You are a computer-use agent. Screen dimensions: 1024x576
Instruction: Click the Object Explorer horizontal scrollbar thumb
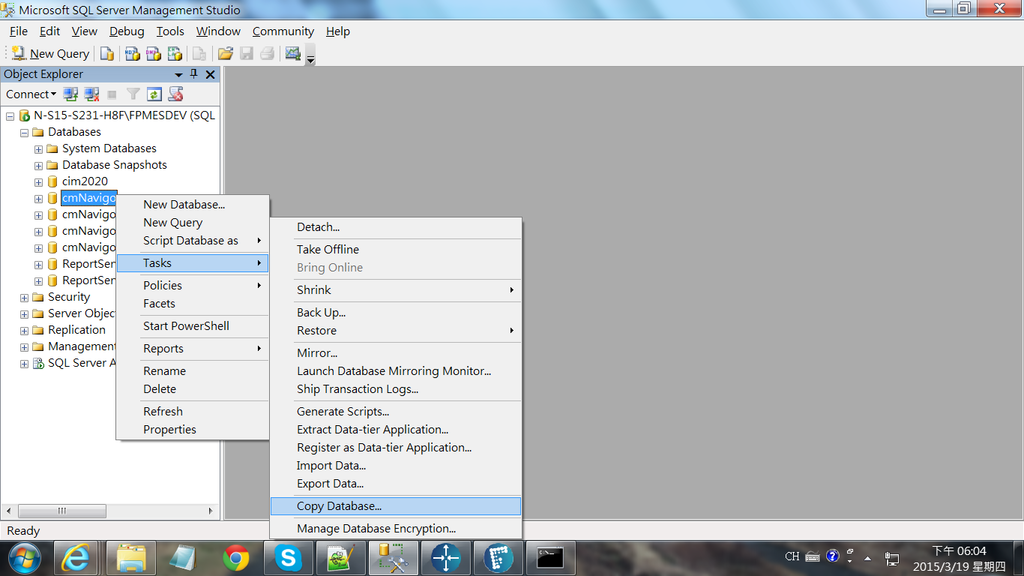click(62, 511)
